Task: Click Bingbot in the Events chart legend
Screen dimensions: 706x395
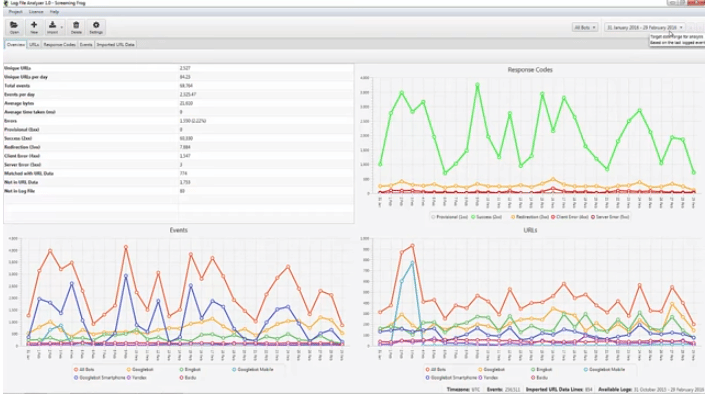Action: 190,369
